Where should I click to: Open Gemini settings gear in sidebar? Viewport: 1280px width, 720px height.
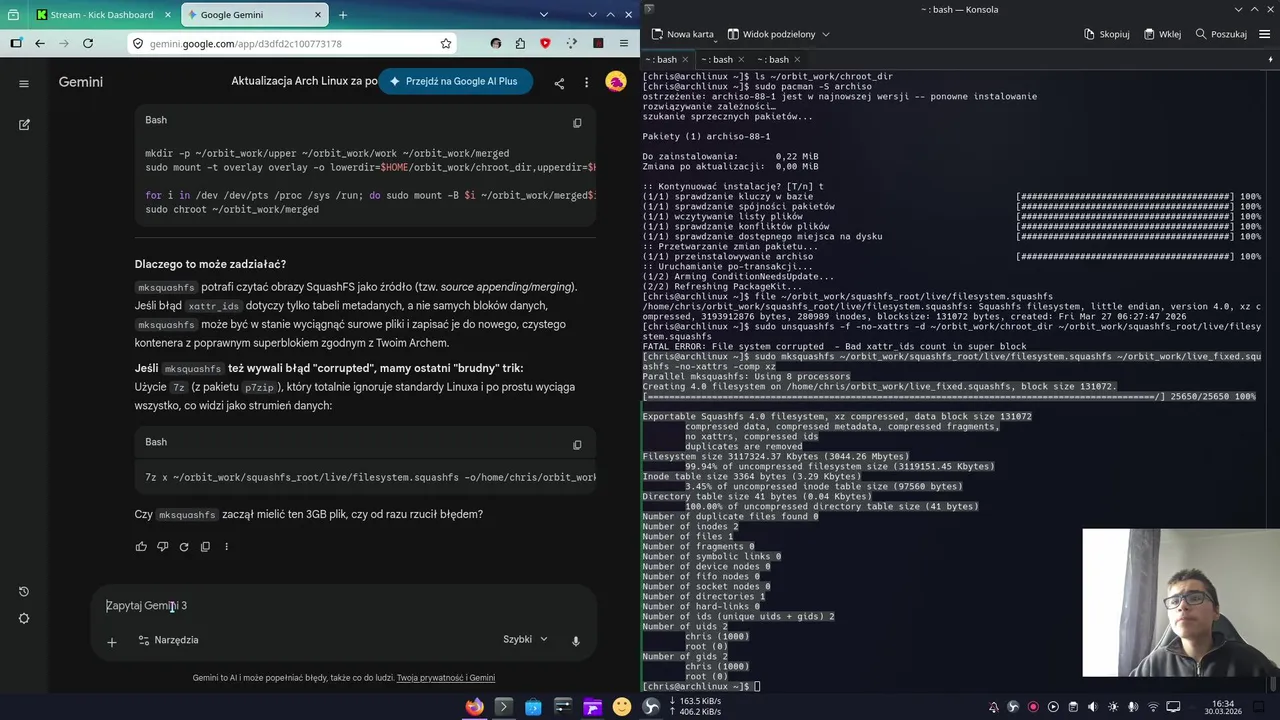point(24,618)
